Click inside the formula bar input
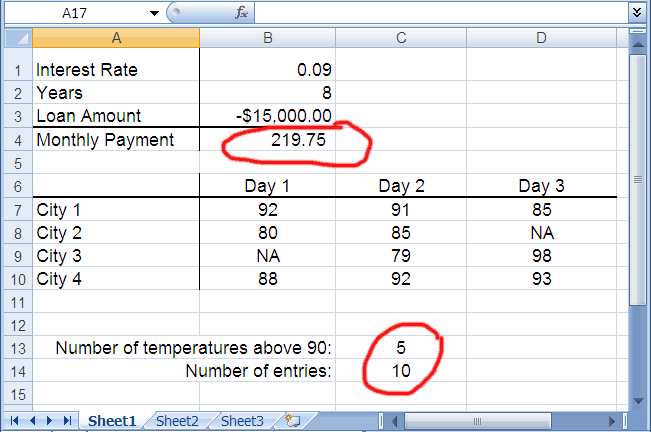Screen dimensions: 651x432 440,12
